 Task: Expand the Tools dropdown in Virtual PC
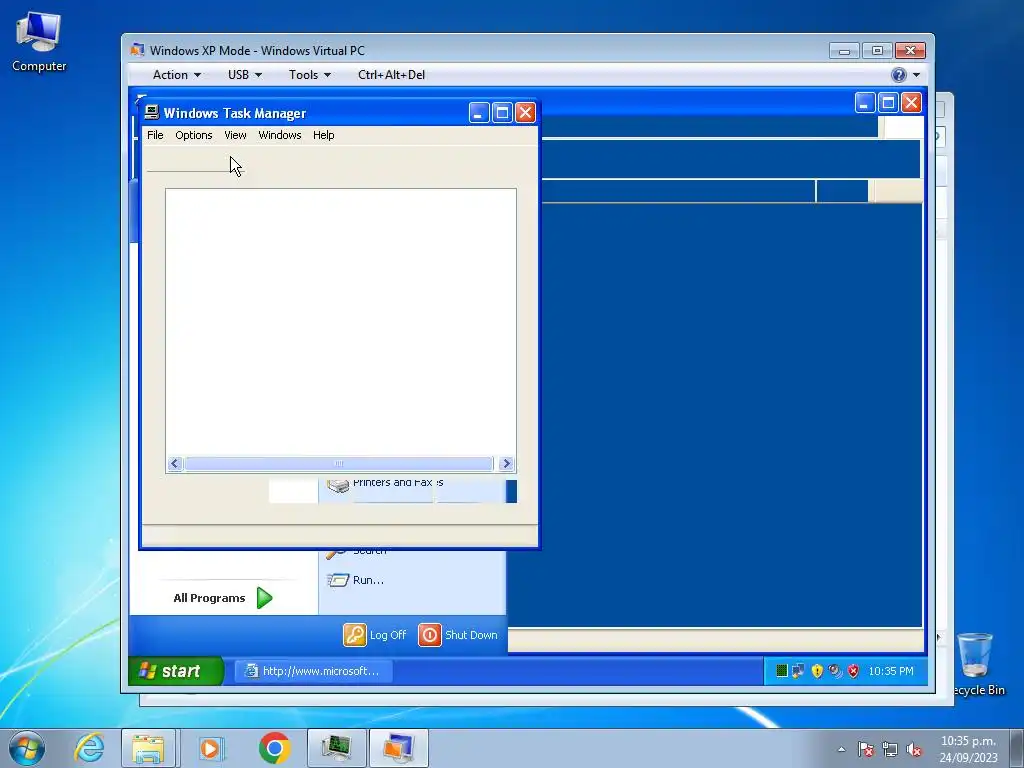[310, 74]
